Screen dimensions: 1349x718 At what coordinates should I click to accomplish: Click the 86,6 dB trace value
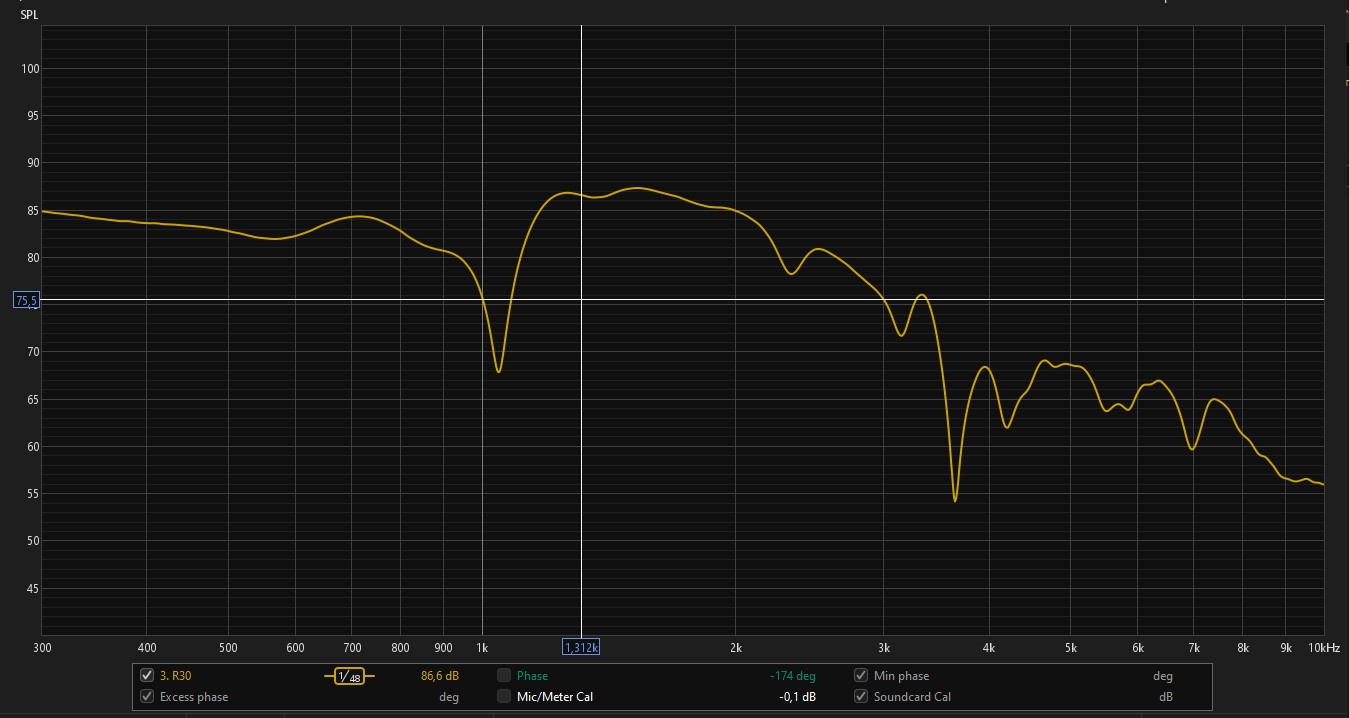tap(440, 676)
